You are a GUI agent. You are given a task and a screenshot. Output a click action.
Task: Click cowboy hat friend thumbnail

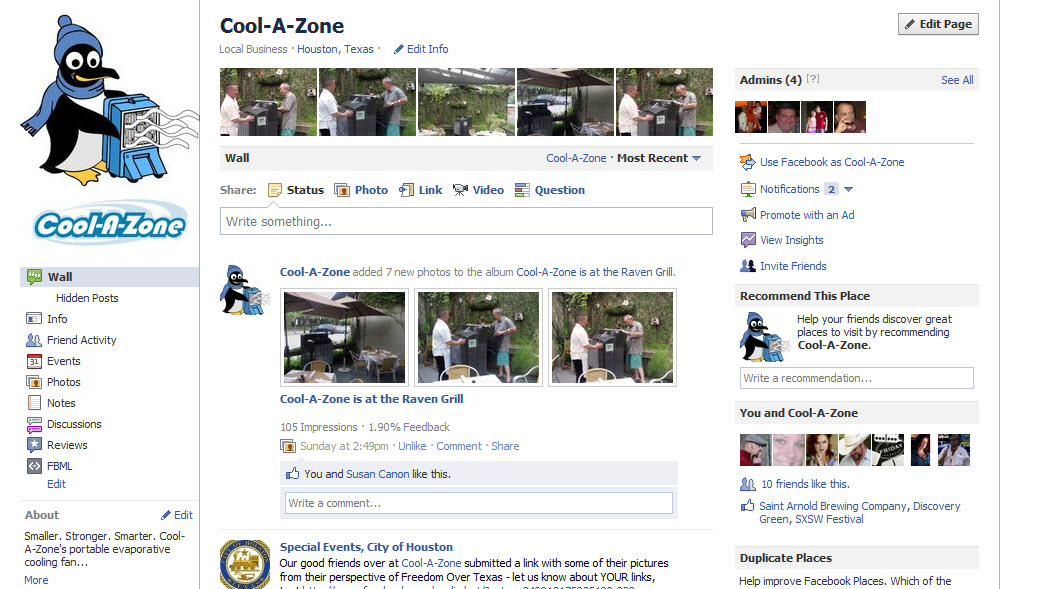(854, 450)
